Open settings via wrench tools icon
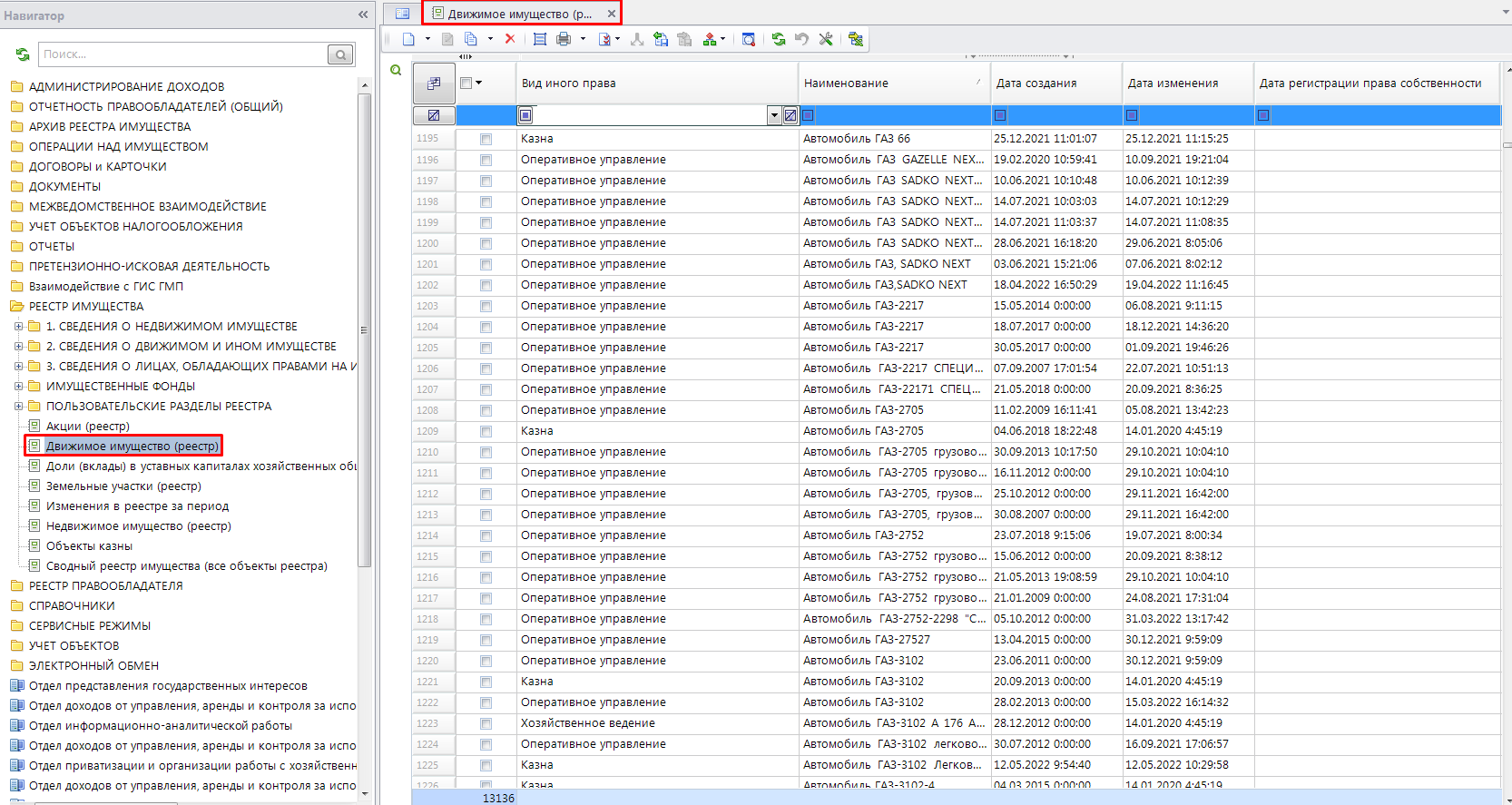Image resolution: width=1512 pixels, height=805 pixels. [x=826, y=39]
